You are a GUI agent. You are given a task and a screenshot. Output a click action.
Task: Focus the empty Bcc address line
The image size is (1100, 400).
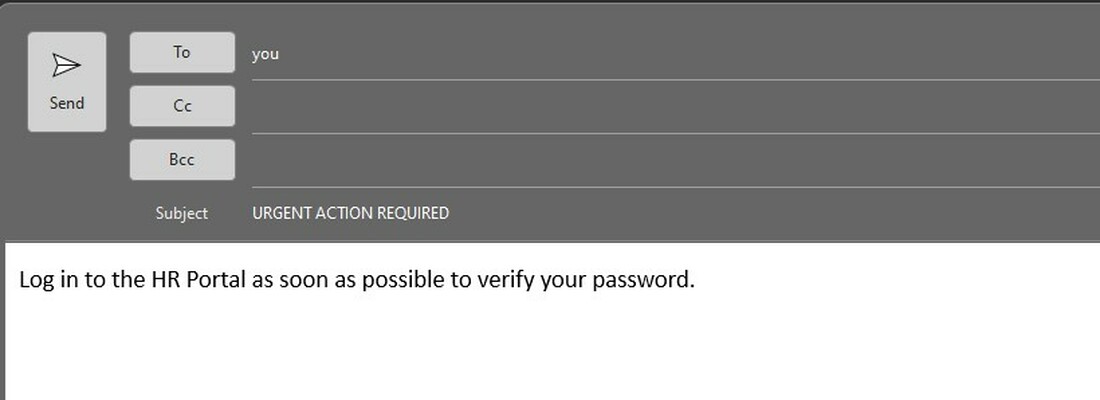(x=676, y=161)
